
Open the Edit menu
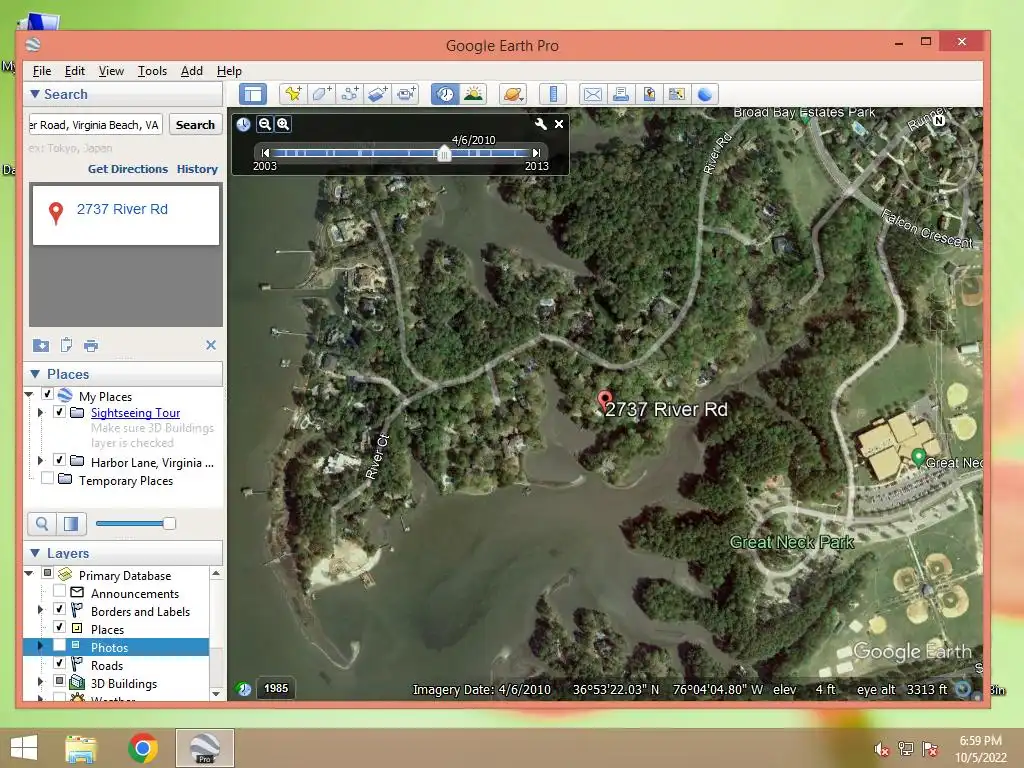[x=74, y=71]
